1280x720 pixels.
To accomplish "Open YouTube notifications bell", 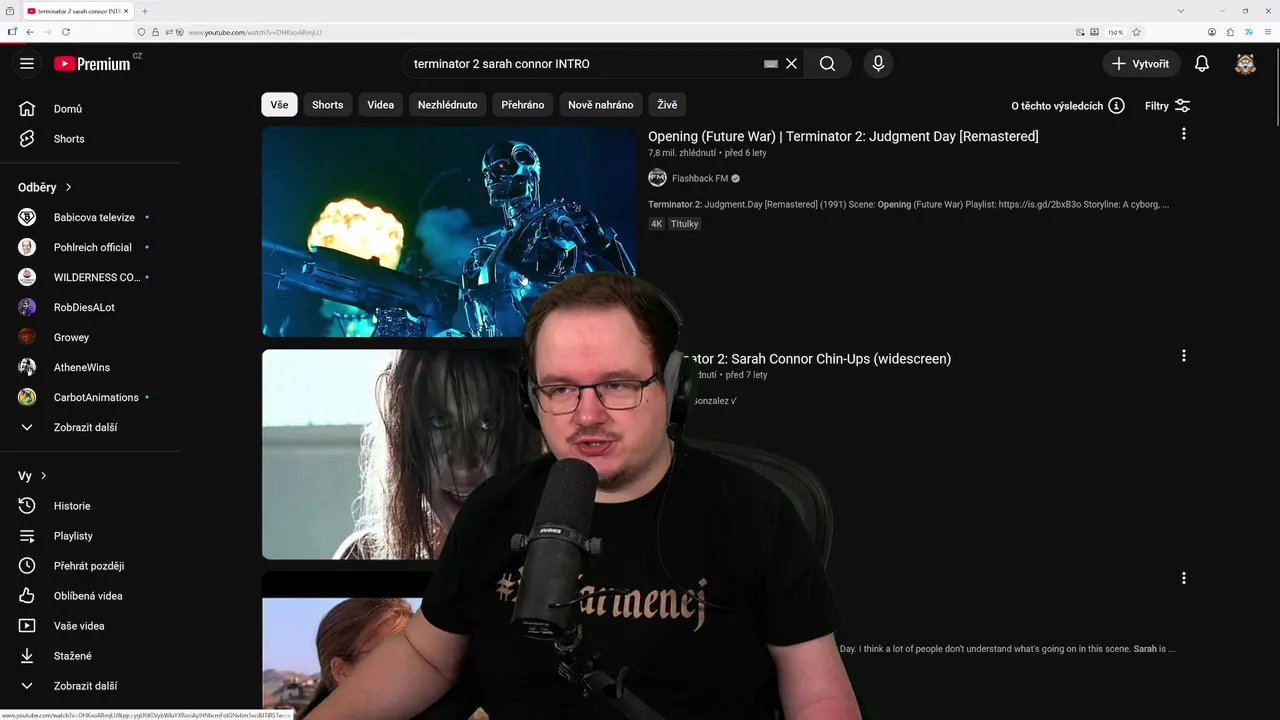I will pos(1202,64).
